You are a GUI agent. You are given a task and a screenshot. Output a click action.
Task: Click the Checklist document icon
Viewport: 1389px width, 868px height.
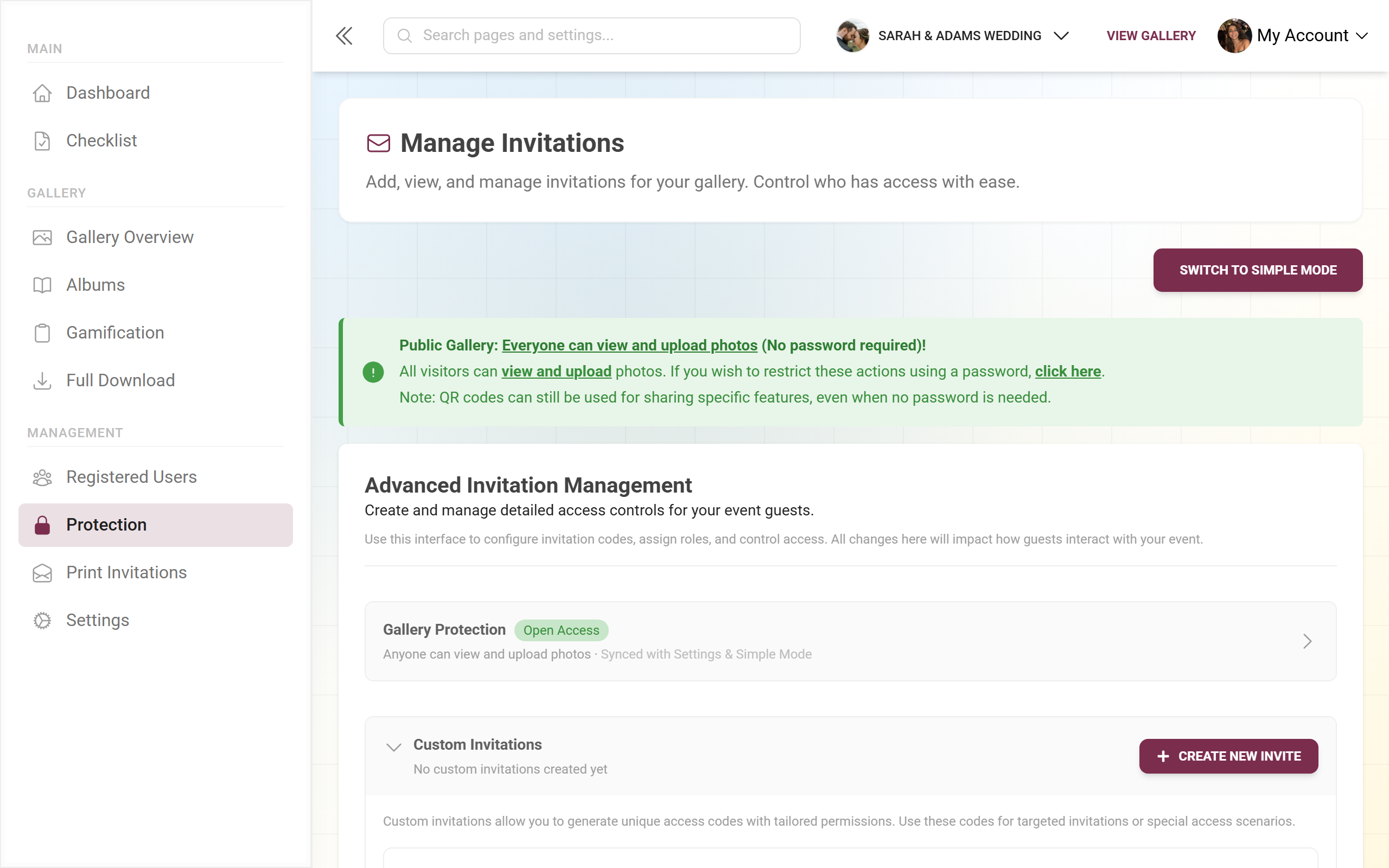pos(42,141)
